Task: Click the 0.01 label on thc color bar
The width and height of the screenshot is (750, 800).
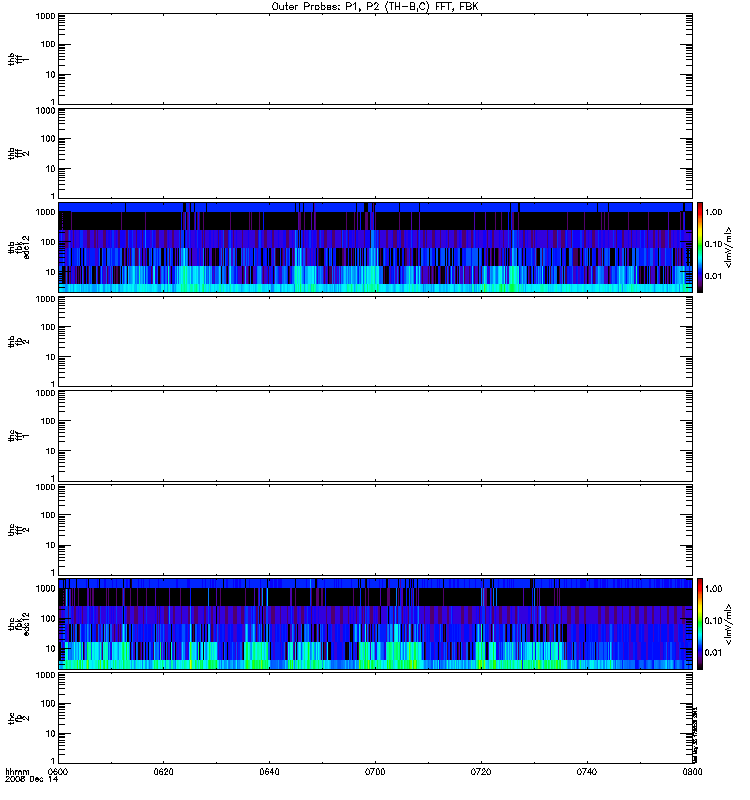Action: 713,653
